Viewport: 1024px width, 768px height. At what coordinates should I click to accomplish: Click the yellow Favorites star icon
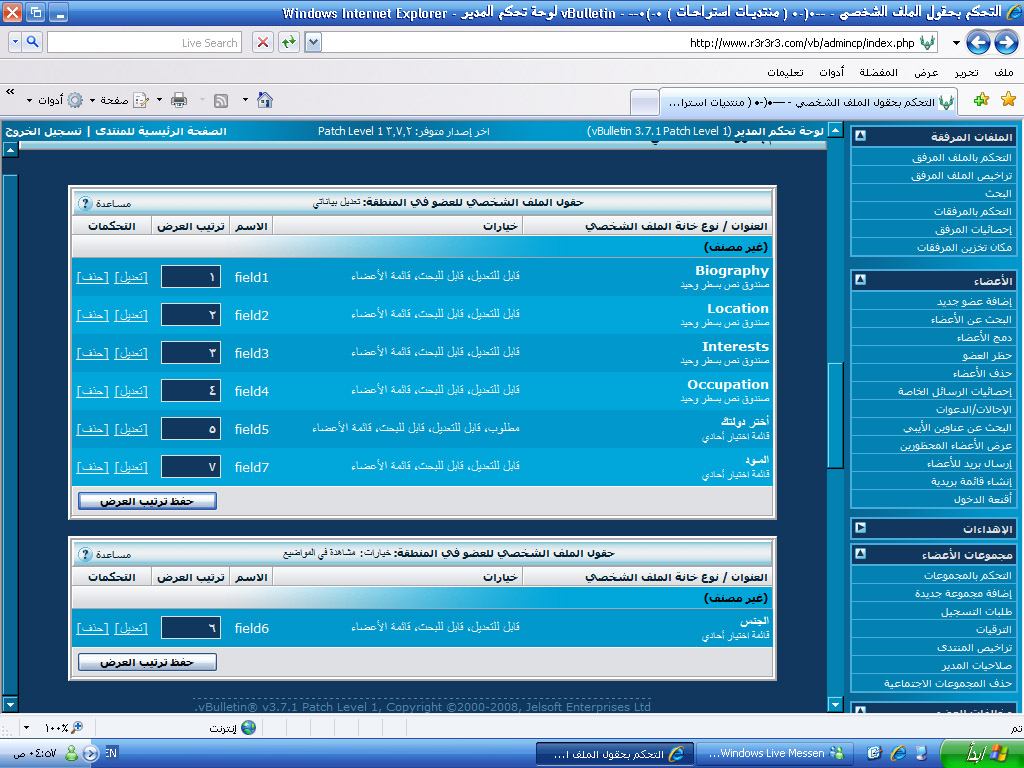(1008, 100)
